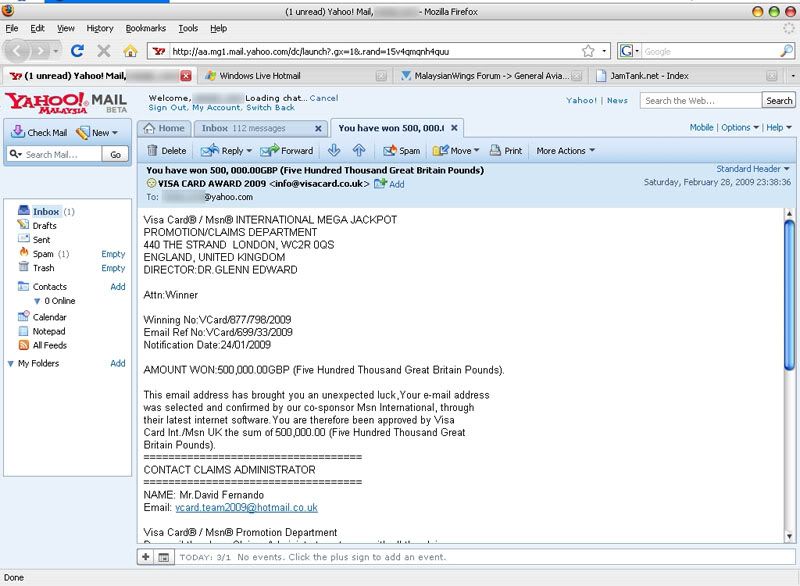Click the Check Mail button
The width and height of the screenshot is (800, 586).
[40, 132]
